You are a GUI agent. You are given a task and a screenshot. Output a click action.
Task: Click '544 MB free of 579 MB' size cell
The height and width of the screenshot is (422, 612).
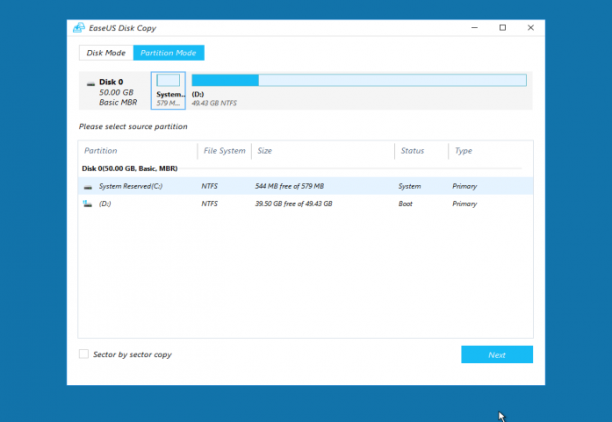tap(290, 186)
